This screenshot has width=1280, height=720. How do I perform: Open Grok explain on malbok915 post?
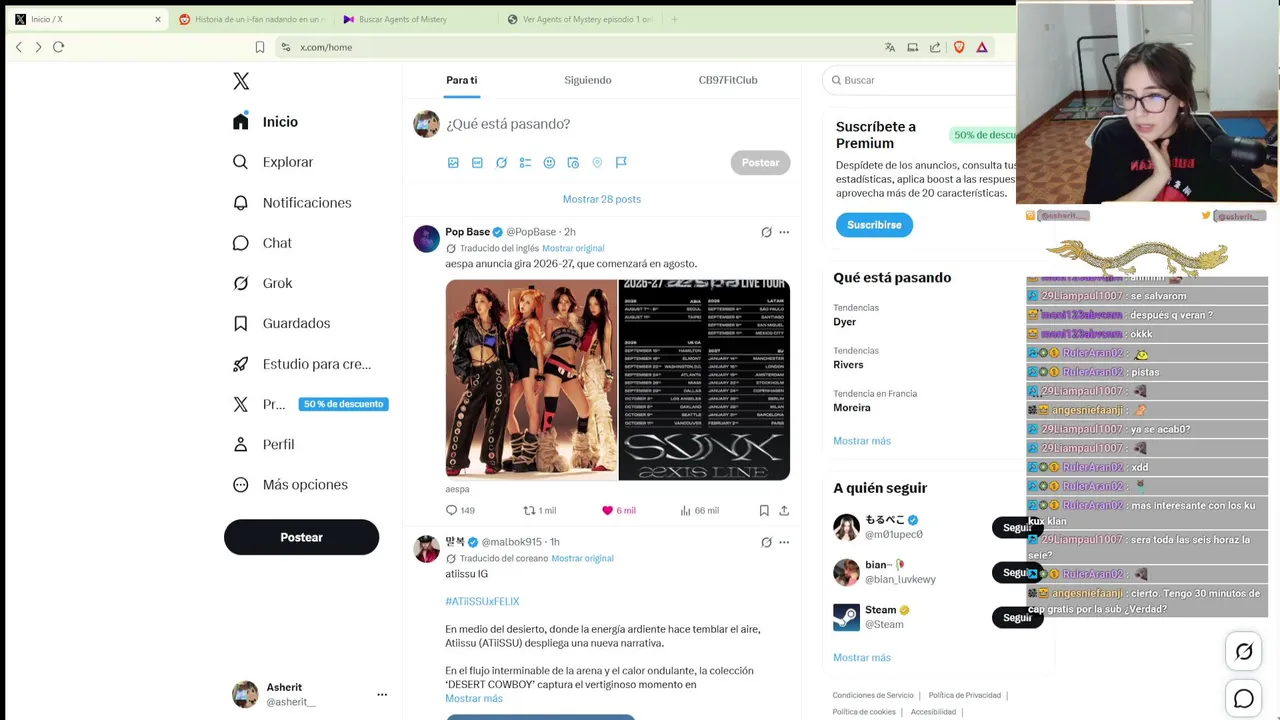(766, 542)
